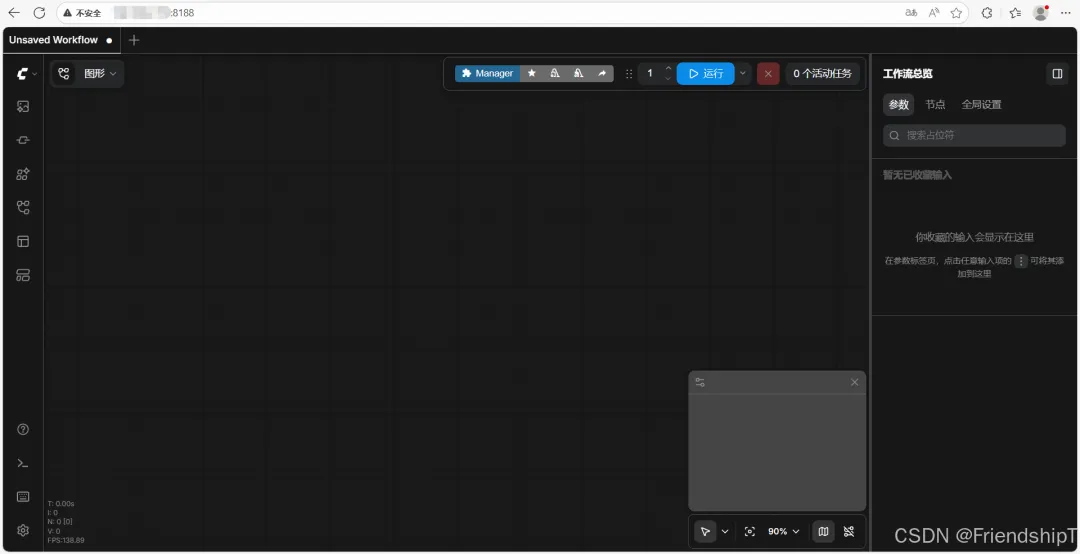Click the read aloud icon
Viewport: 1080px width, 554px height.
[x=934, y=12]
